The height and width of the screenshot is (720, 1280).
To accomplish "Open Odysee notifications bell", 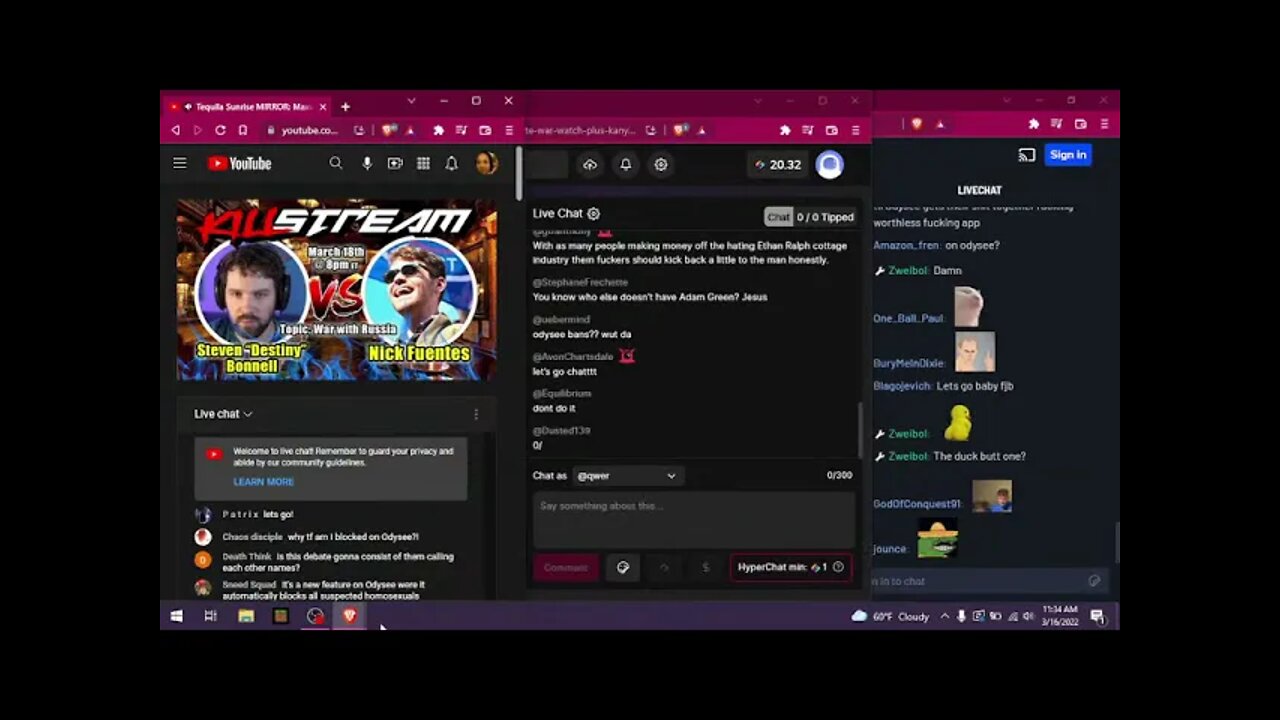I will coord(626,165).
